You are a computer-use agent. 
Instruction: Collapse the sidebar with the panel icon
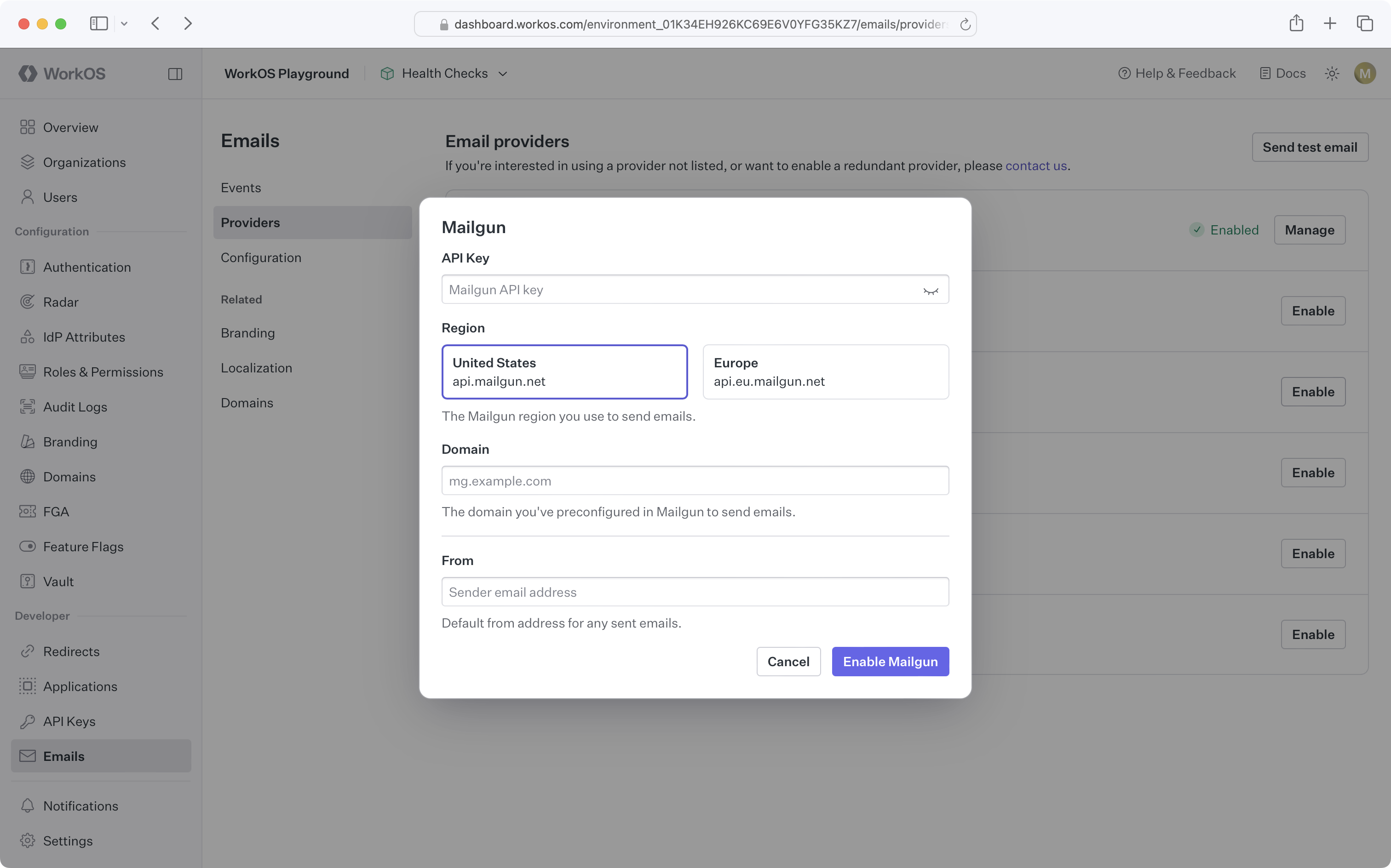click(x=176, y=74)
